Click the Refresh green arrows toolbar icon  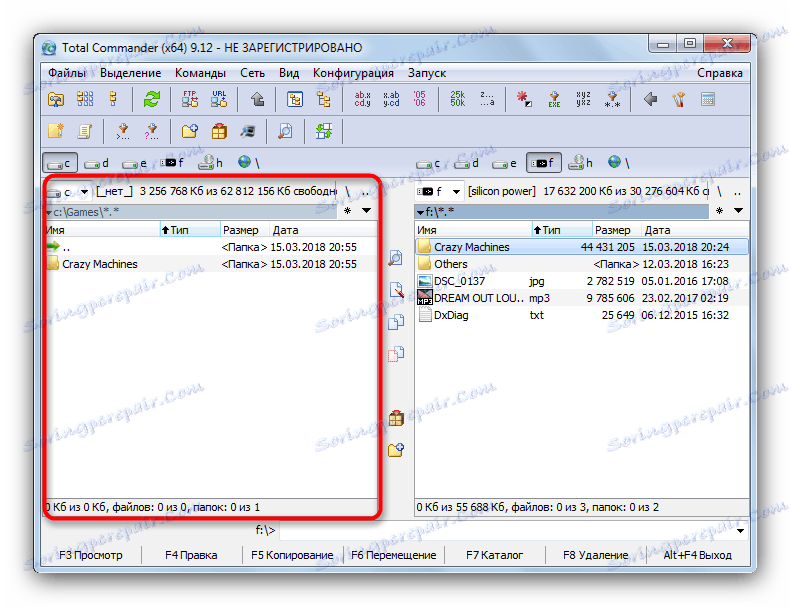[151, 99]
